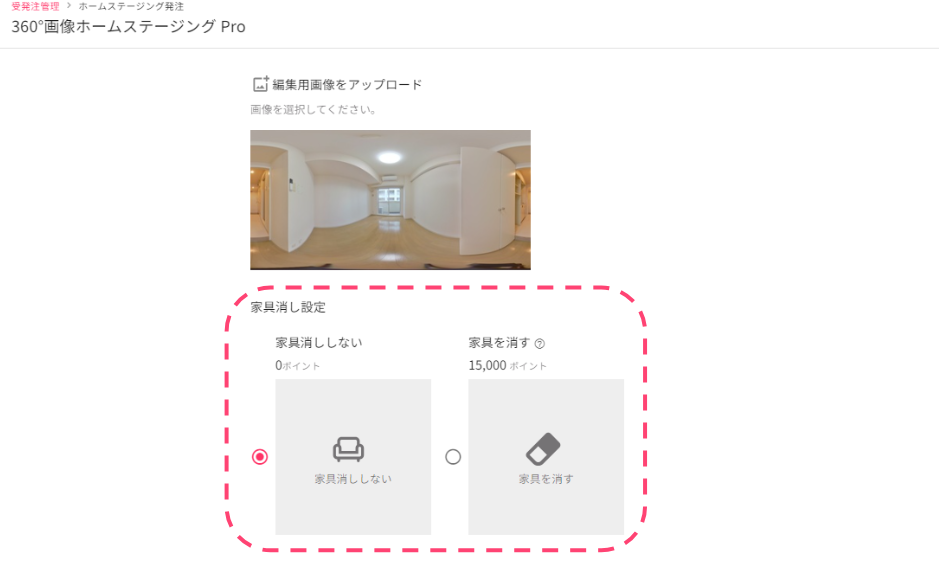Click the breadcrumb chevron separator
Viewport: 942px width, 566px height.
click(x=69, y=5)
